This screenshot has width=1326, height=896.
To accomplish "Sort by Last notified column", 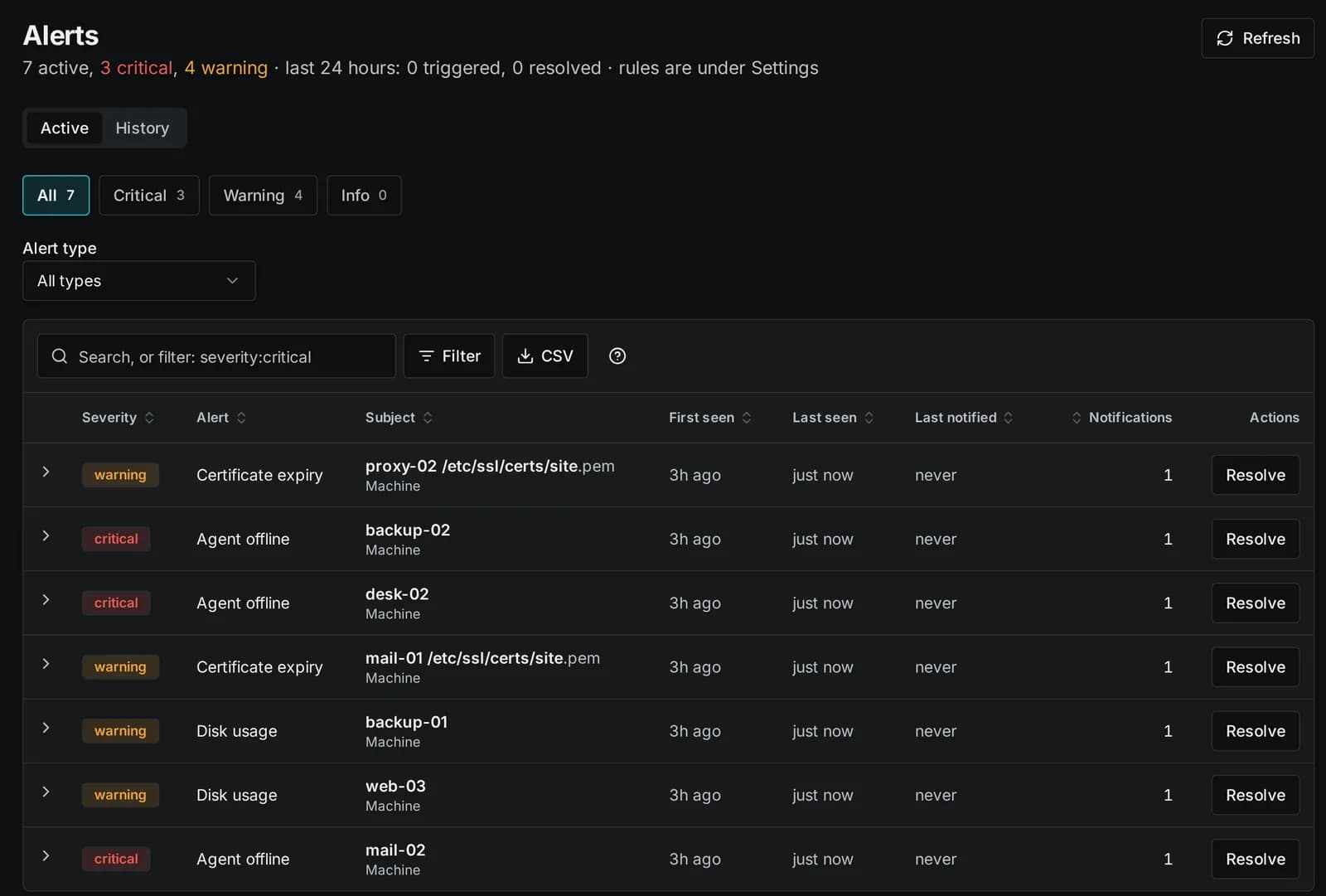I will [x=964, y=418].
